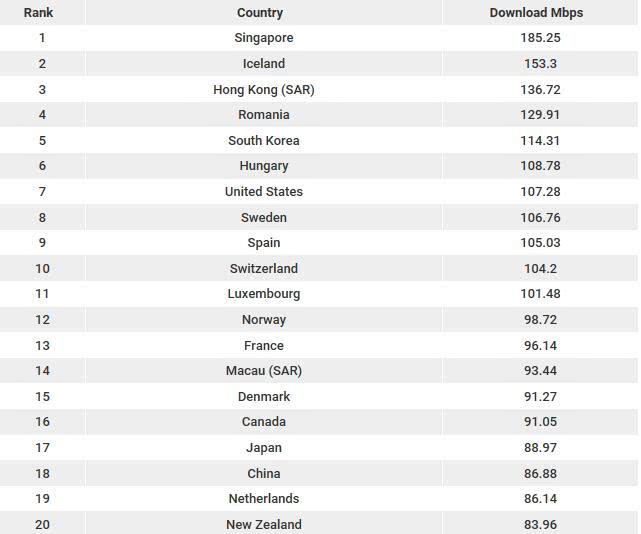The image size is (641, 534).
Task: Select the Iceland row country name
Action: coord(263,64)
